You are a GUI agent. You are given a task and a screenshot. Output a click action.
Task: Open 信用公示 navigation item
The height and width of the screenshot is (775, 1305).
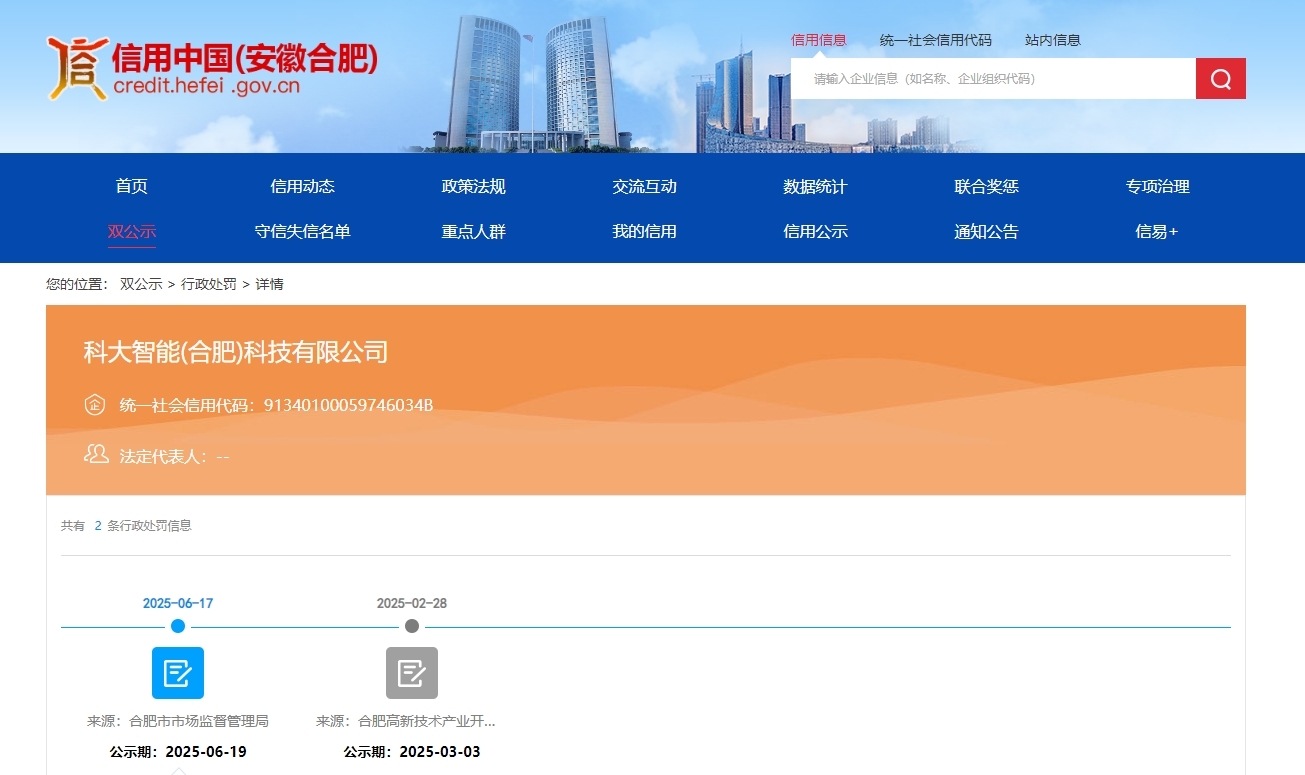815,232
